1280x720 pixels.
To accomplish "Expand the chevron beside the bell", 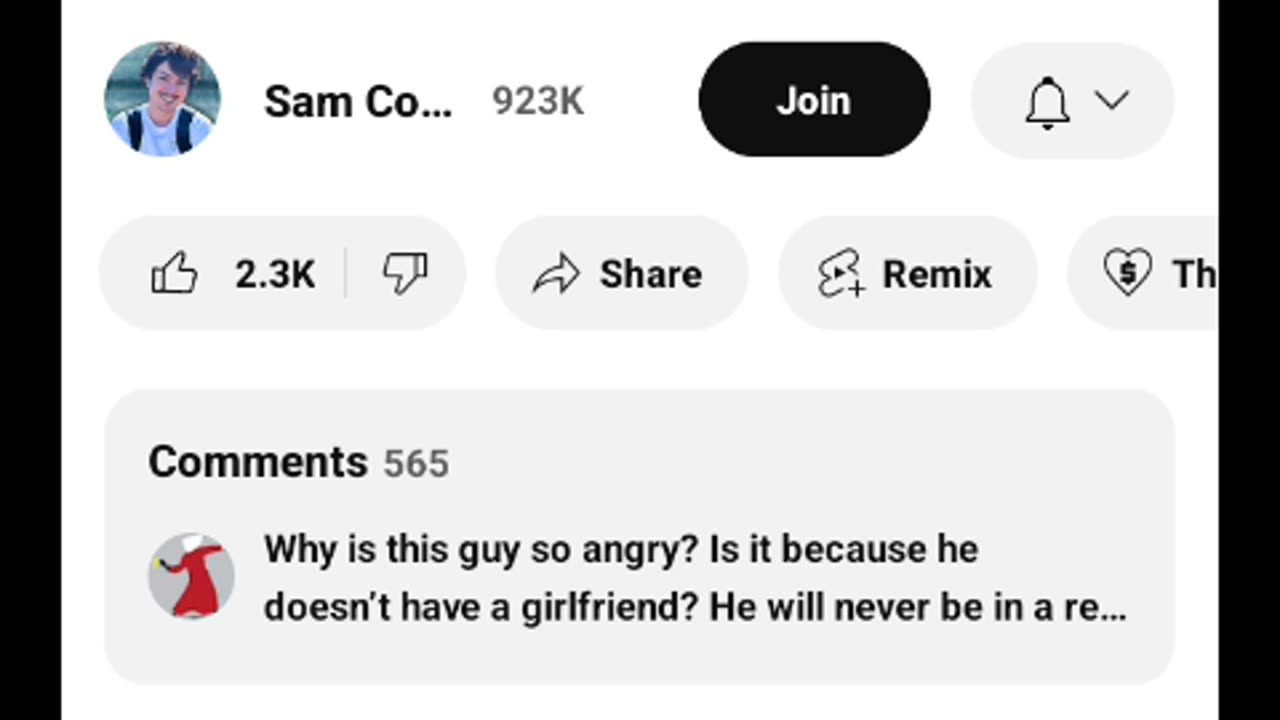I will pyautogui.click(x=1111, y=100).
